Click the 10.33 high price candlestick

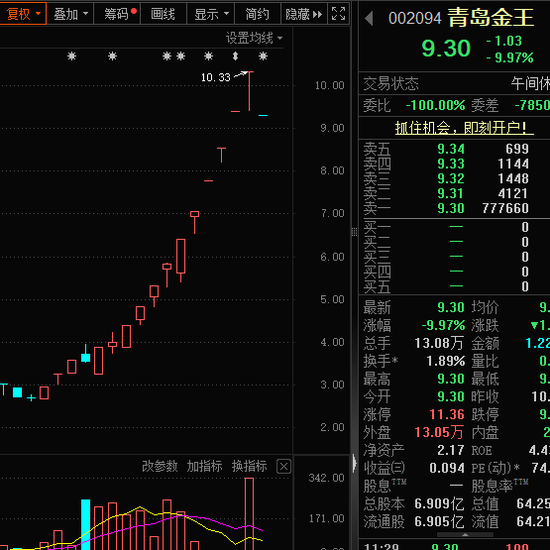[249, 91]
